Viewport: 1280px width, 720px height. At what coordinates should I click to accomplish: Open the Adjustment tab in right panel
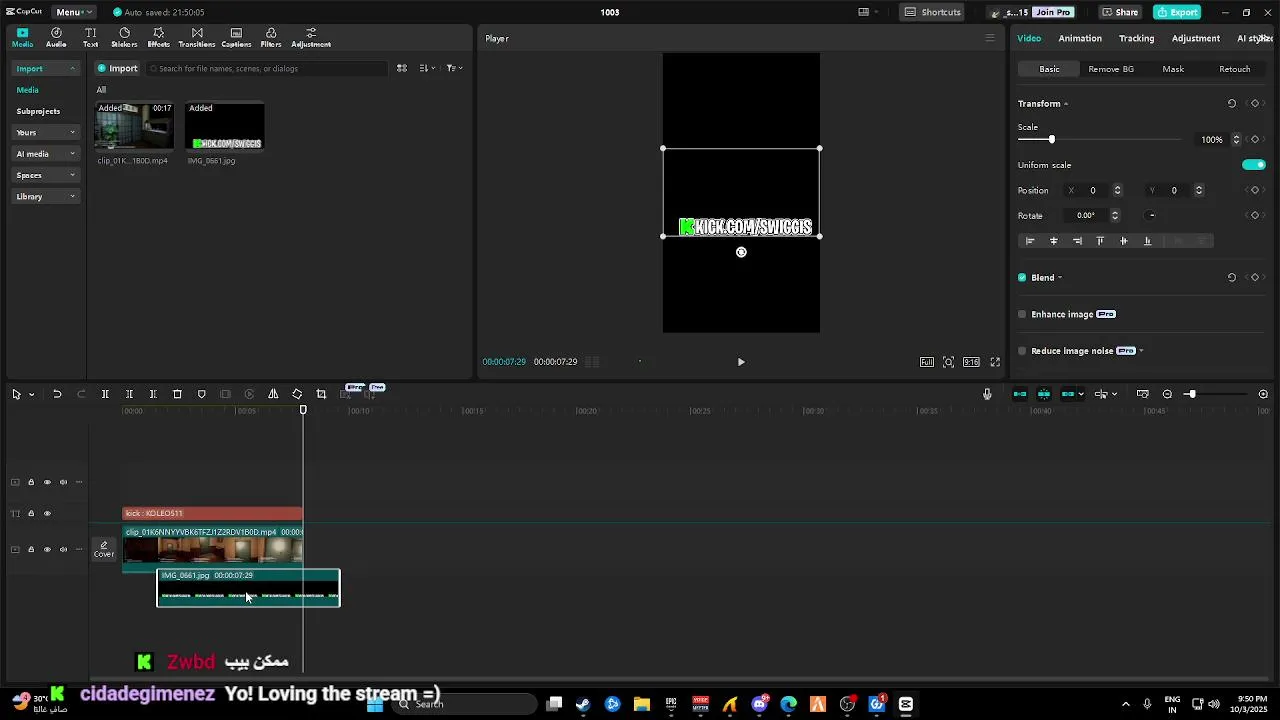1195,38
